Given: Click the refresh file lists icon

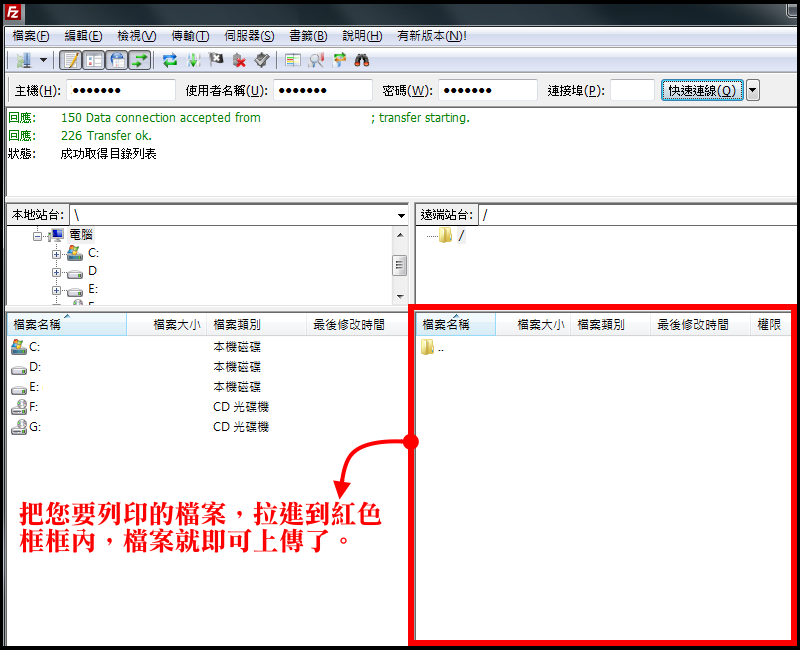Looking at the screenshot, I should (x=170, y=60).
